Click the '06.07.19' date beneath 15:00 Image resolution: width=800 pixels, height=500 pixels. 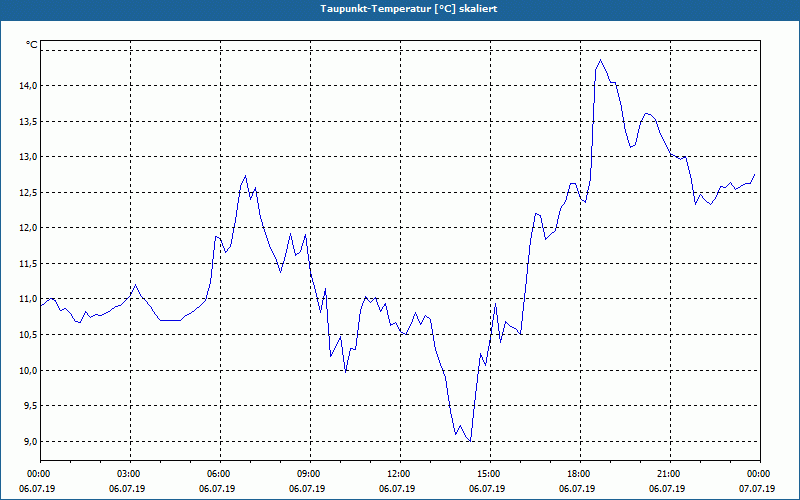pos(487,489)
